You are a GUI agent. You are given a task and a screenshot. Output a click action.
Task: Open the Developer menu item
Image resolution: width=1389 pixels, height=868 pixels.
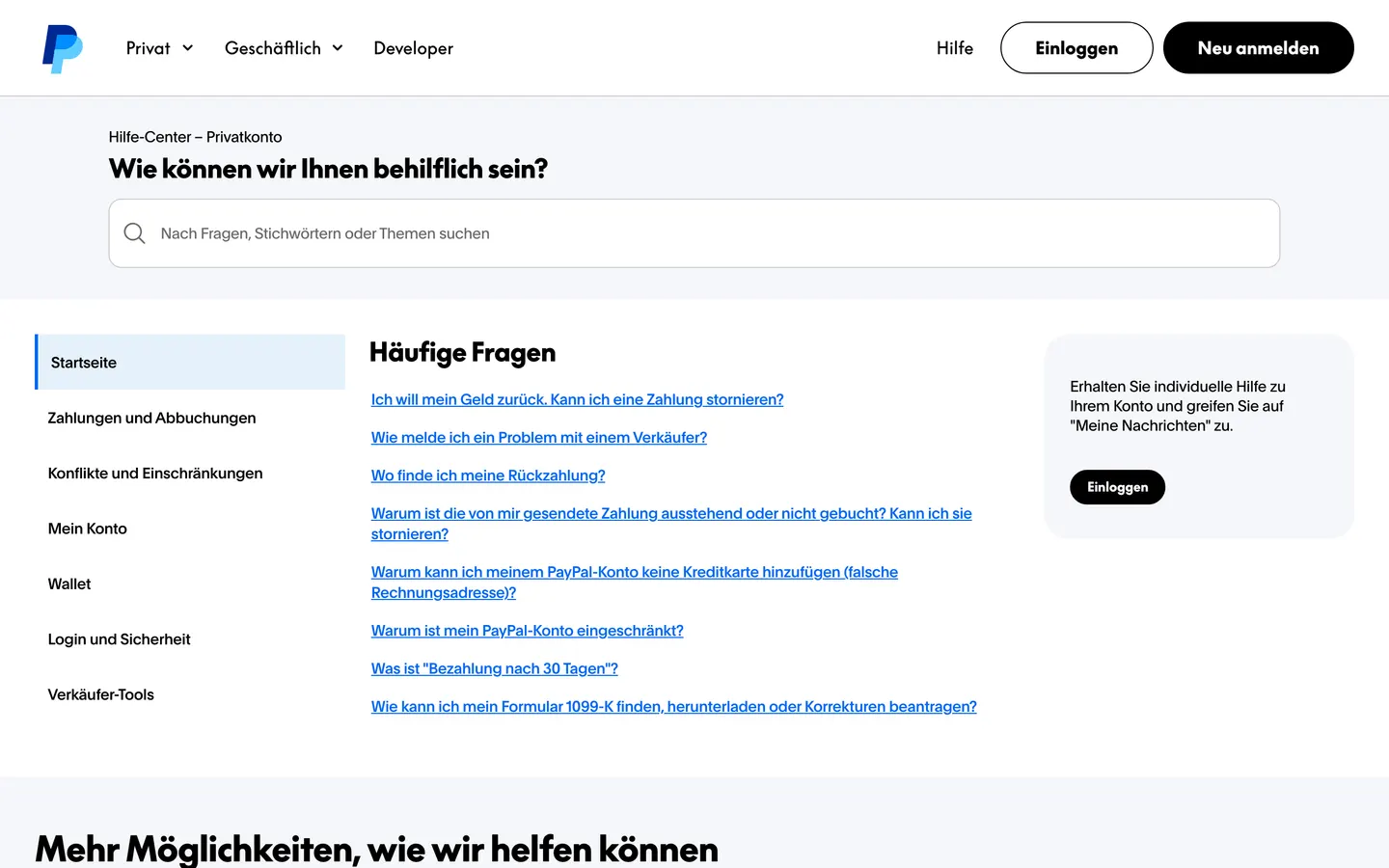[x=413, y=48]
